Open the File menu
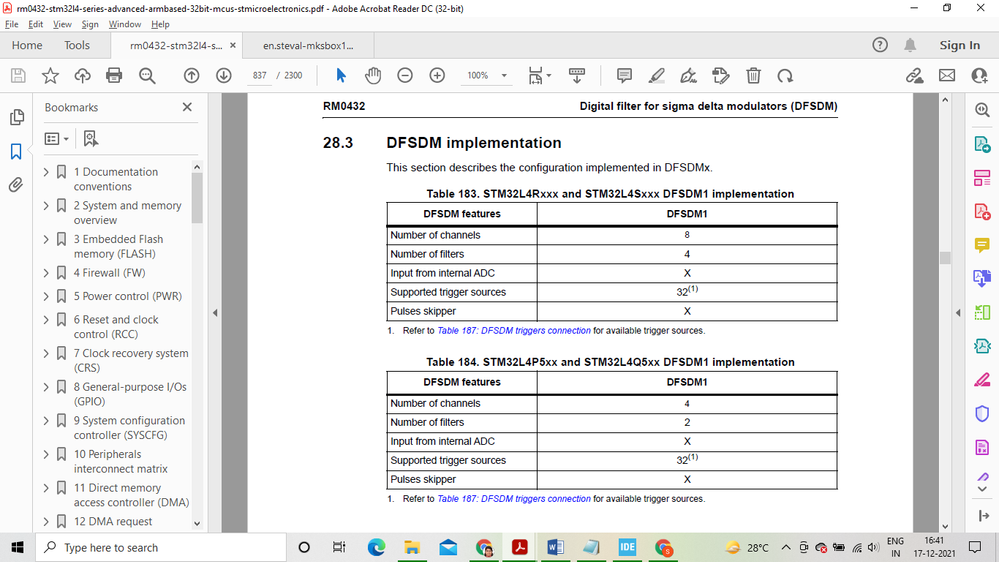 pyautogui.click(x=11, y=24)
